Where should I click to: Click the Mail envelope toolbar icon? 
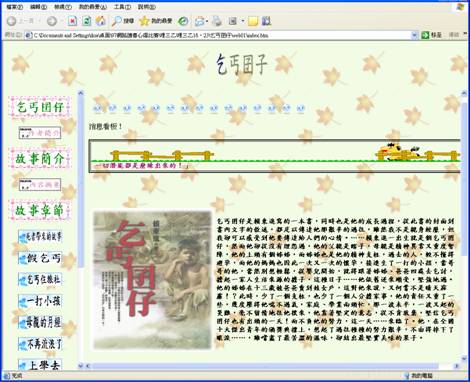[x=200, y=21]
